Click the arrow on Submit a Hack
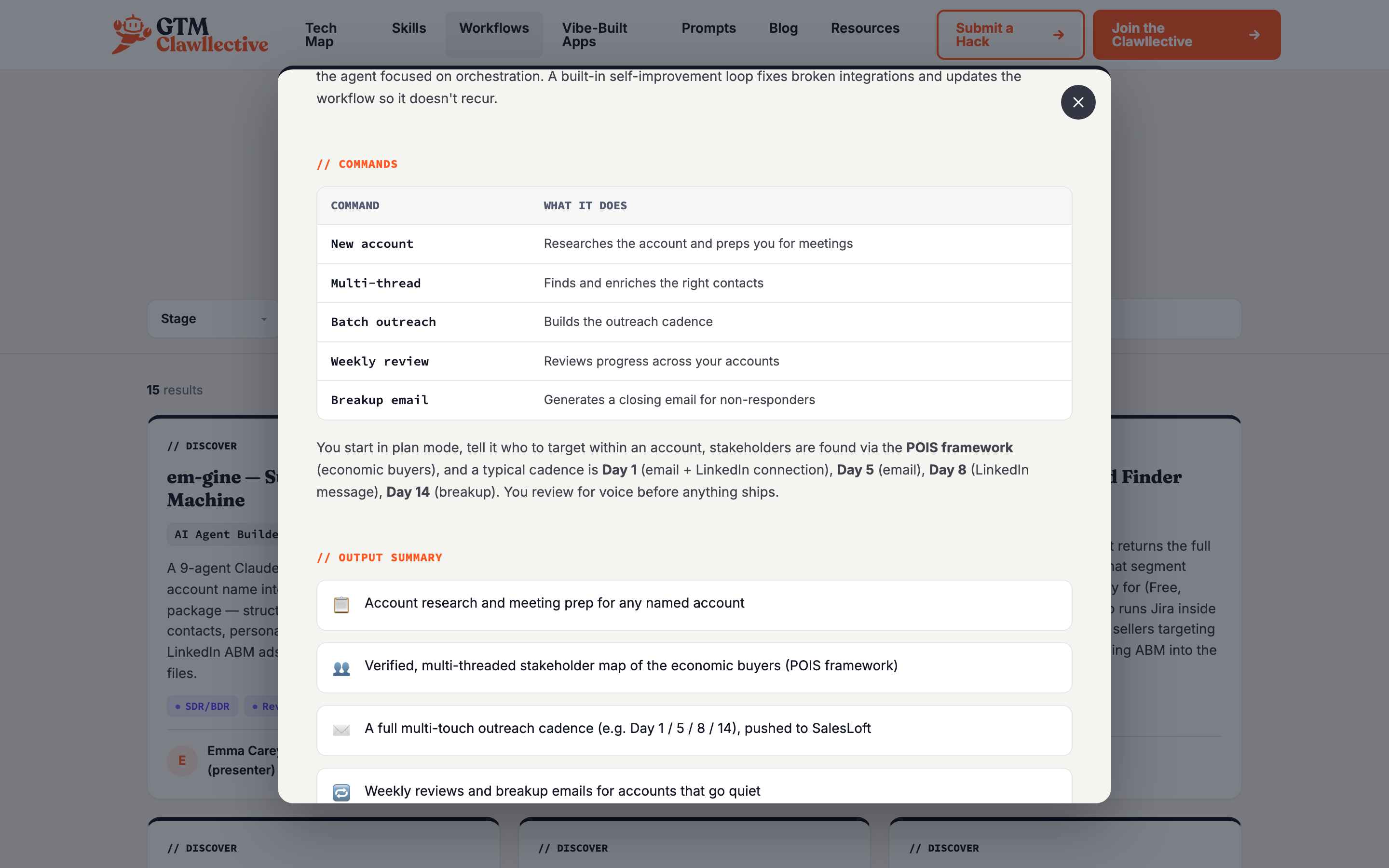Viewport: 1389px width, 868px height. (x=1059, y=35)
